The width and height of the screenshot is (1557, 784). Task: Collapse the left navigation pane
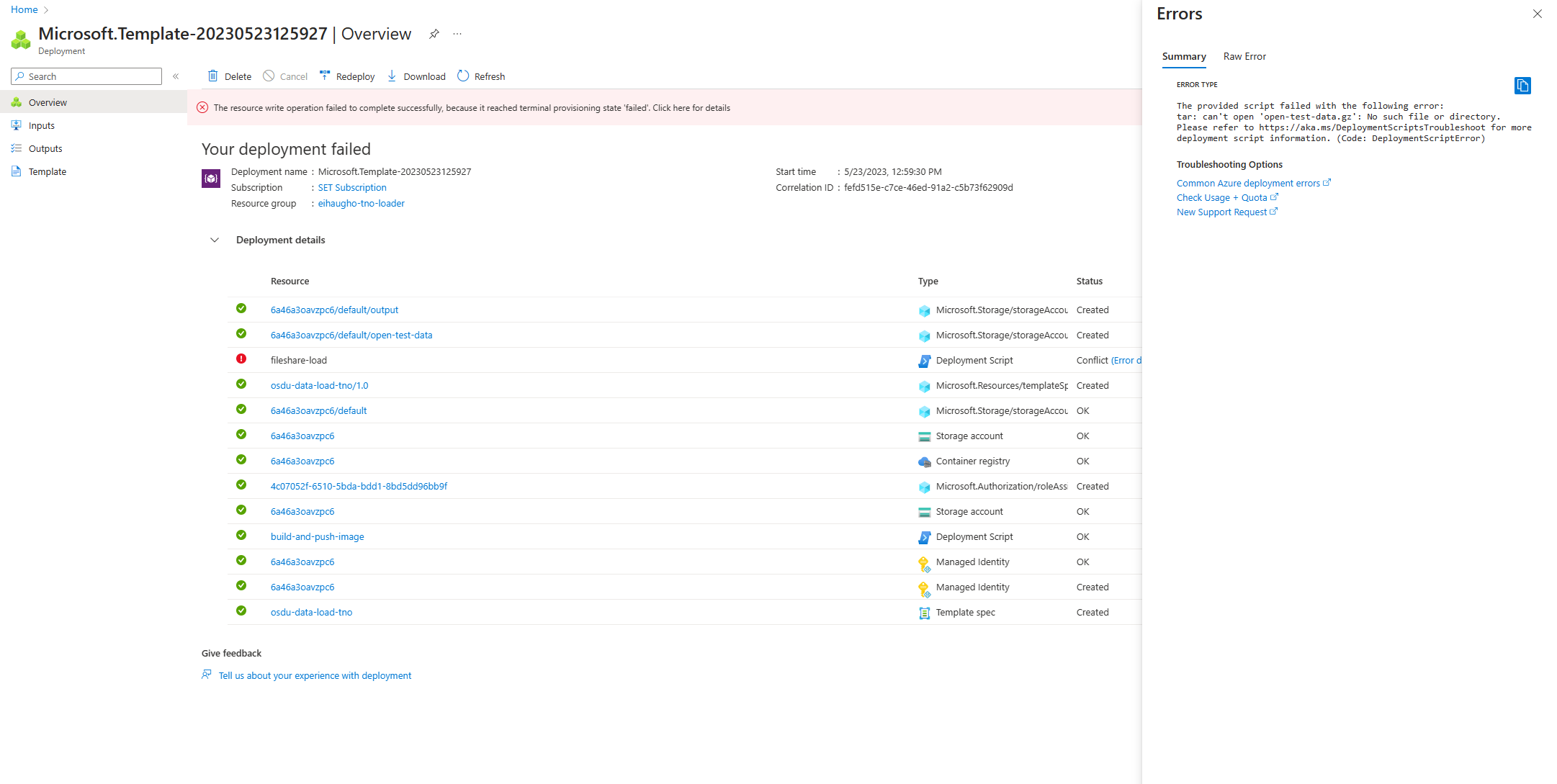point(176,76)
